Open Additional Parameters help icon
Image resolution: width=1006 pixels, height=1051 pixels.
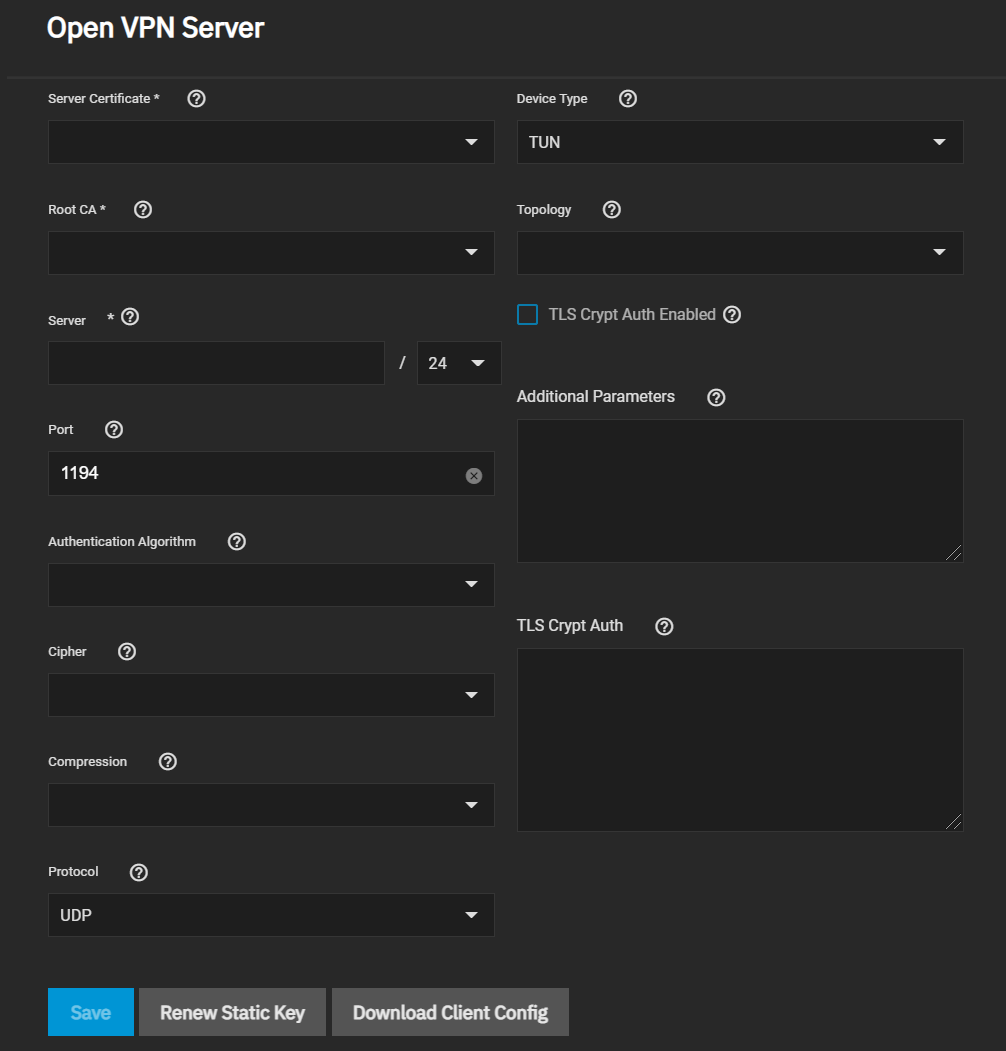pos(716,397)
